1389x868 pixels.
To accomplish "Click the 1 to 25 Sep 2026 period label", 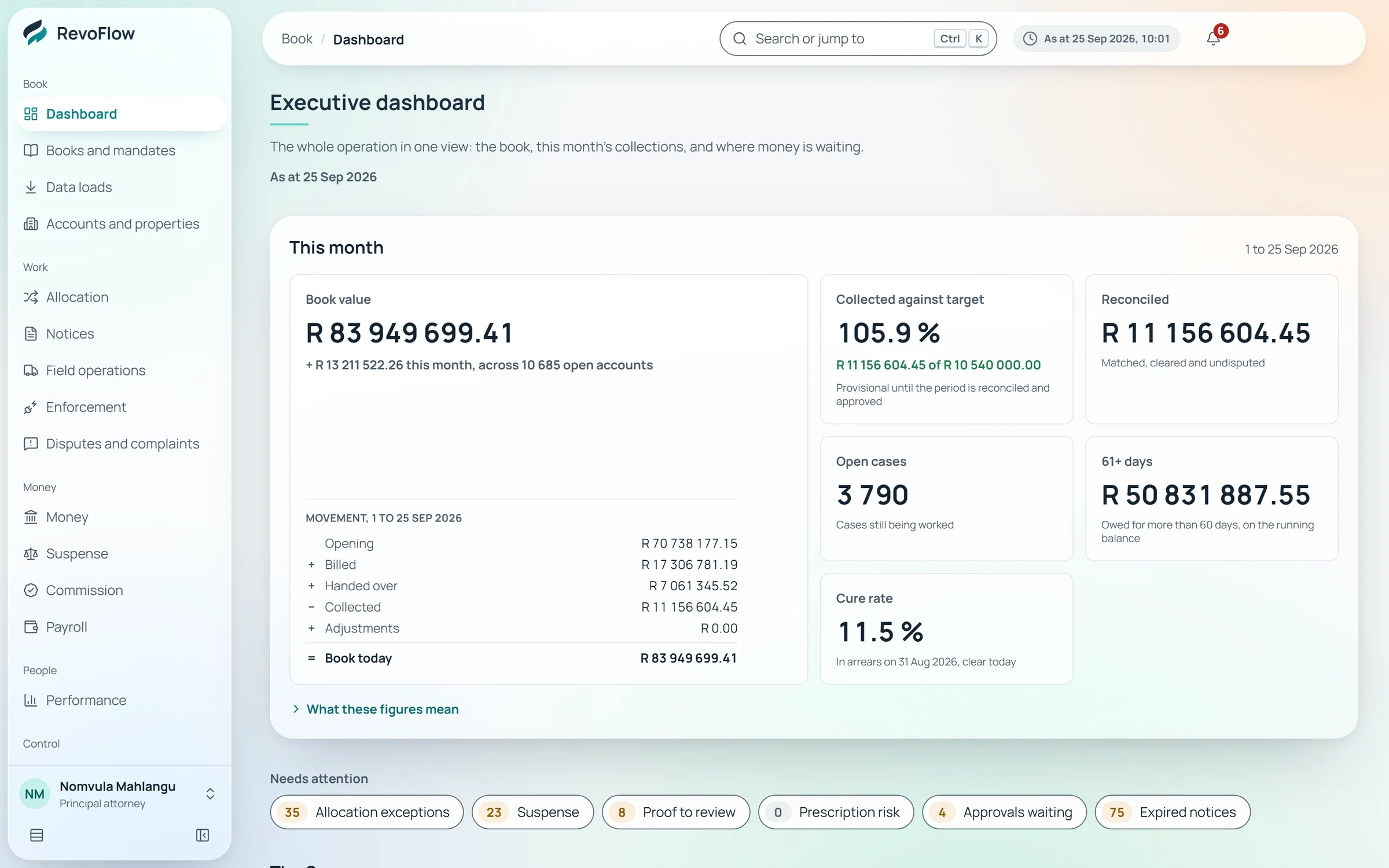I will tap(1291, 249).
